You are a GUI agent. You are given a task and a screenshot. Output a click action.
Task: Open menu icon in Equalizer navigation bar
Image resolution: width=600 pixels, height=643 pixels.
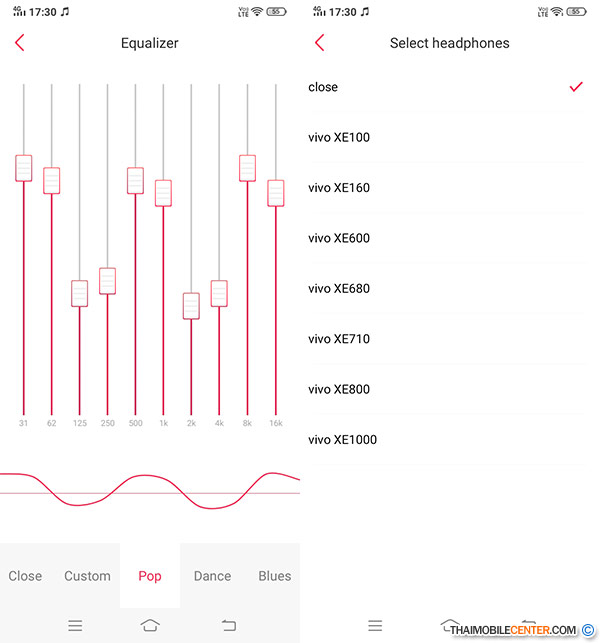75,625
